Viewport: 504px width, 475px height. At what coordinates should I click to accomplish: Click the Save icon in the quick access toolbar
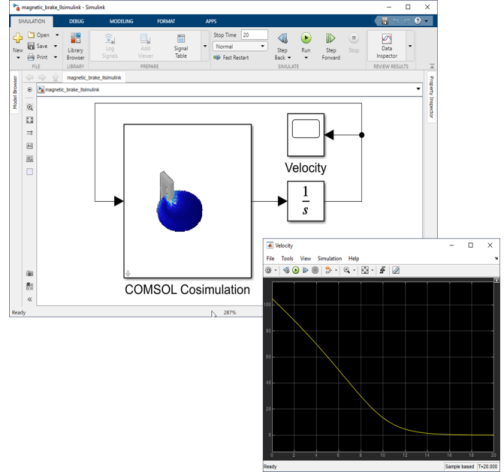(384, 21)
